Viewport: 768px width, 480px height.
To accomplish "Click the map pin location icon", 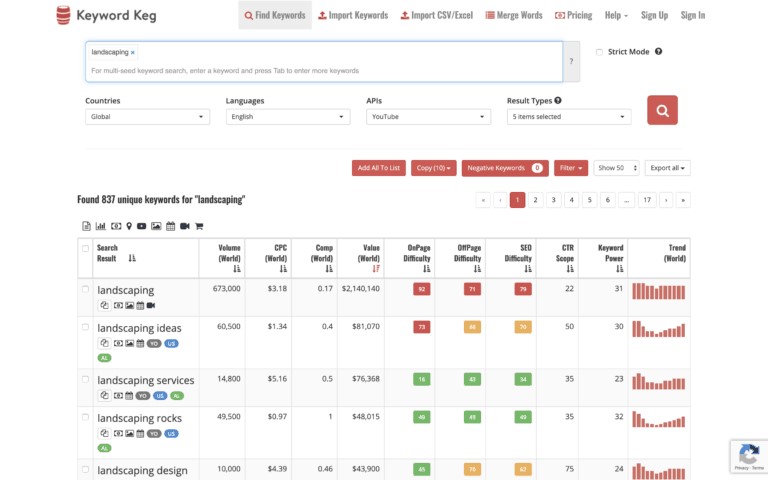I will pyautogui.click(x=129, y=226).
